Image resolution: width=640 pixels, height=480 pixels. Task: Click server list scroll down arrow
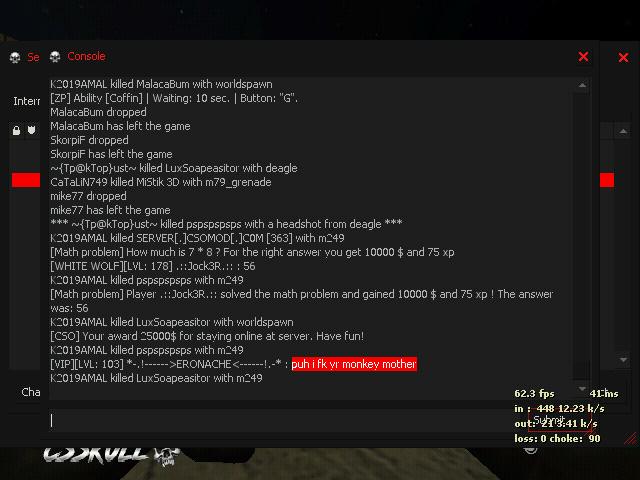pyautogui.click(x=623, y=360)
